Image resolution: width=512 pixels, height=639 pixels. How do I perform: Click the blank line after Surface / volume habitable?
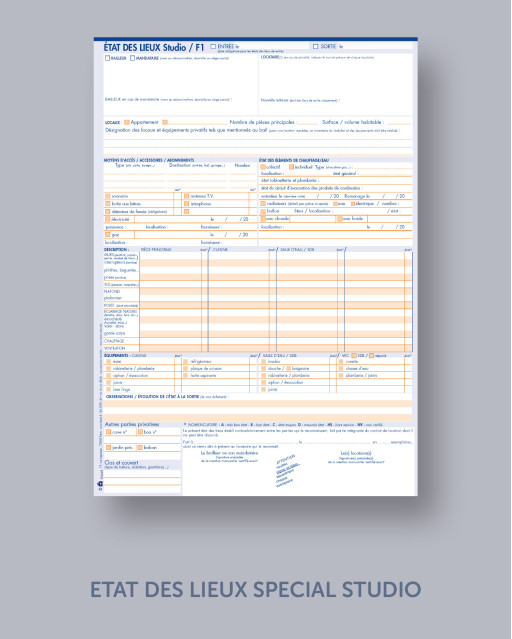coord(399,123)
